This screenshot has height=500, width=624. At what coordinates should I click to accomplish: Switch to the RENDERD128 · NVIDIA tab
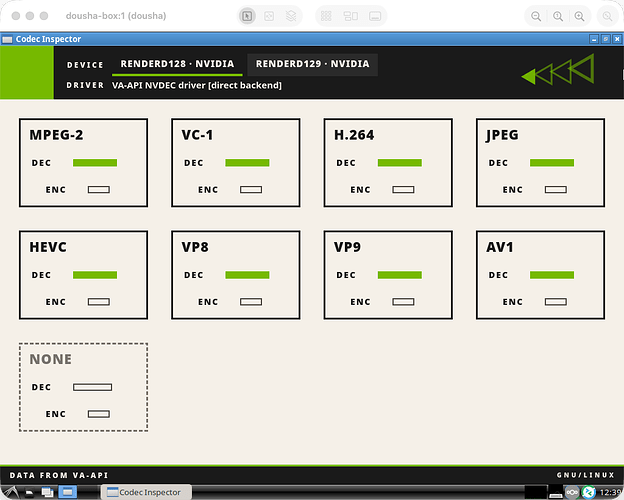coord(177,64)
